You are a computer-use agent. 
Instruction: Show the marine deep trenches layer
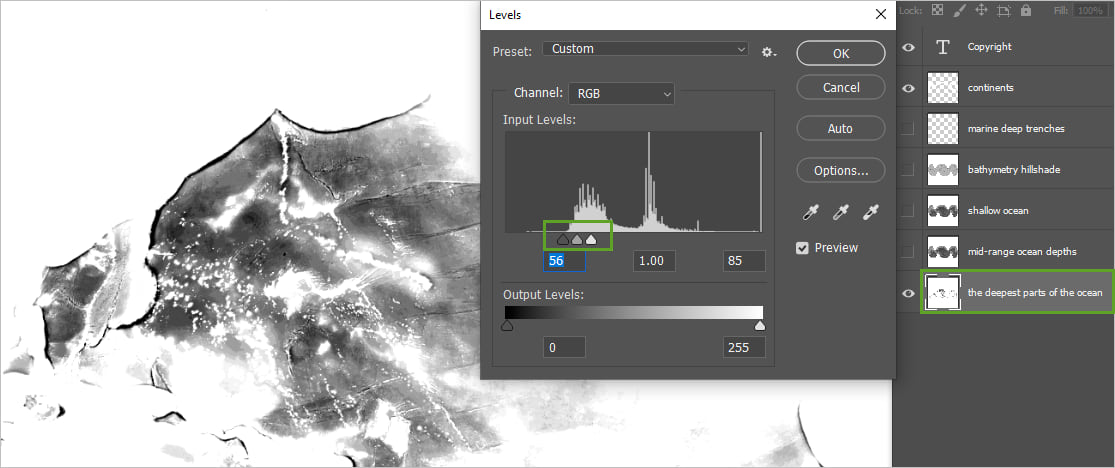(x=908, y=129)
